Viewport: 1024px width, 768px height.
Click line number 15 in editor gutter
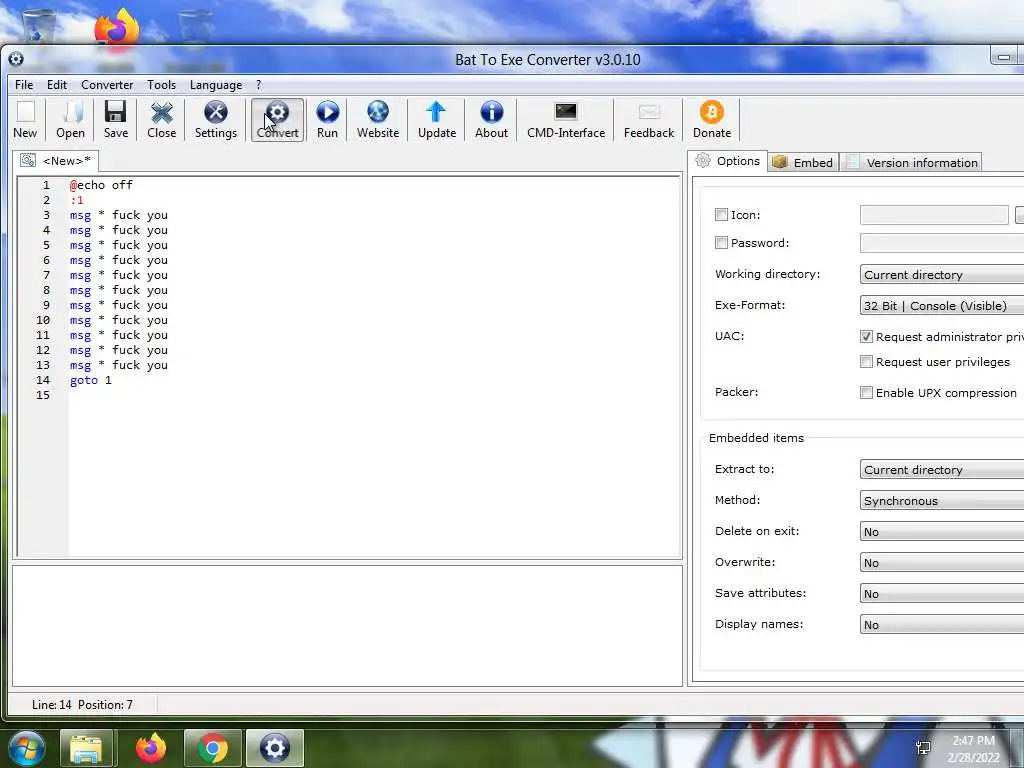tap(43, 395)
